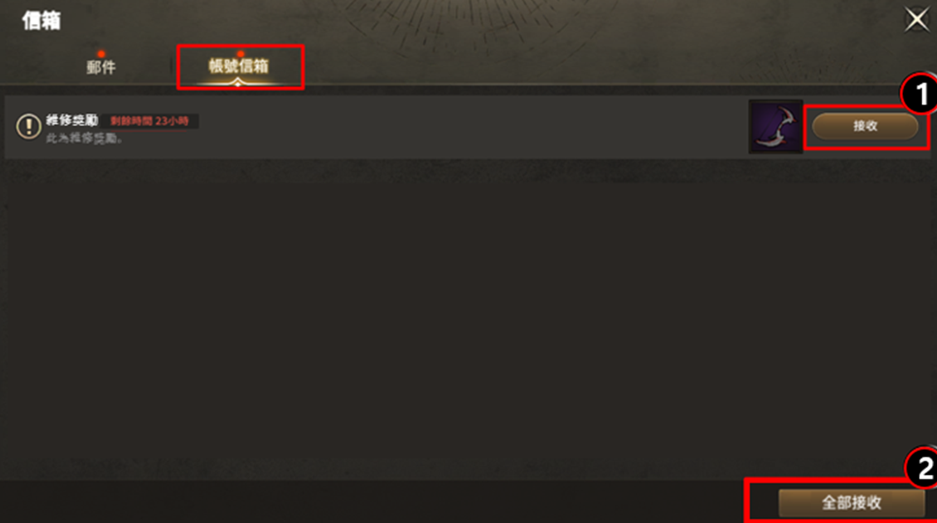The height and width of the screenshot is (523, 937).
Task: Open the 維修獎勵 mail title
Action: pos(72,120)
